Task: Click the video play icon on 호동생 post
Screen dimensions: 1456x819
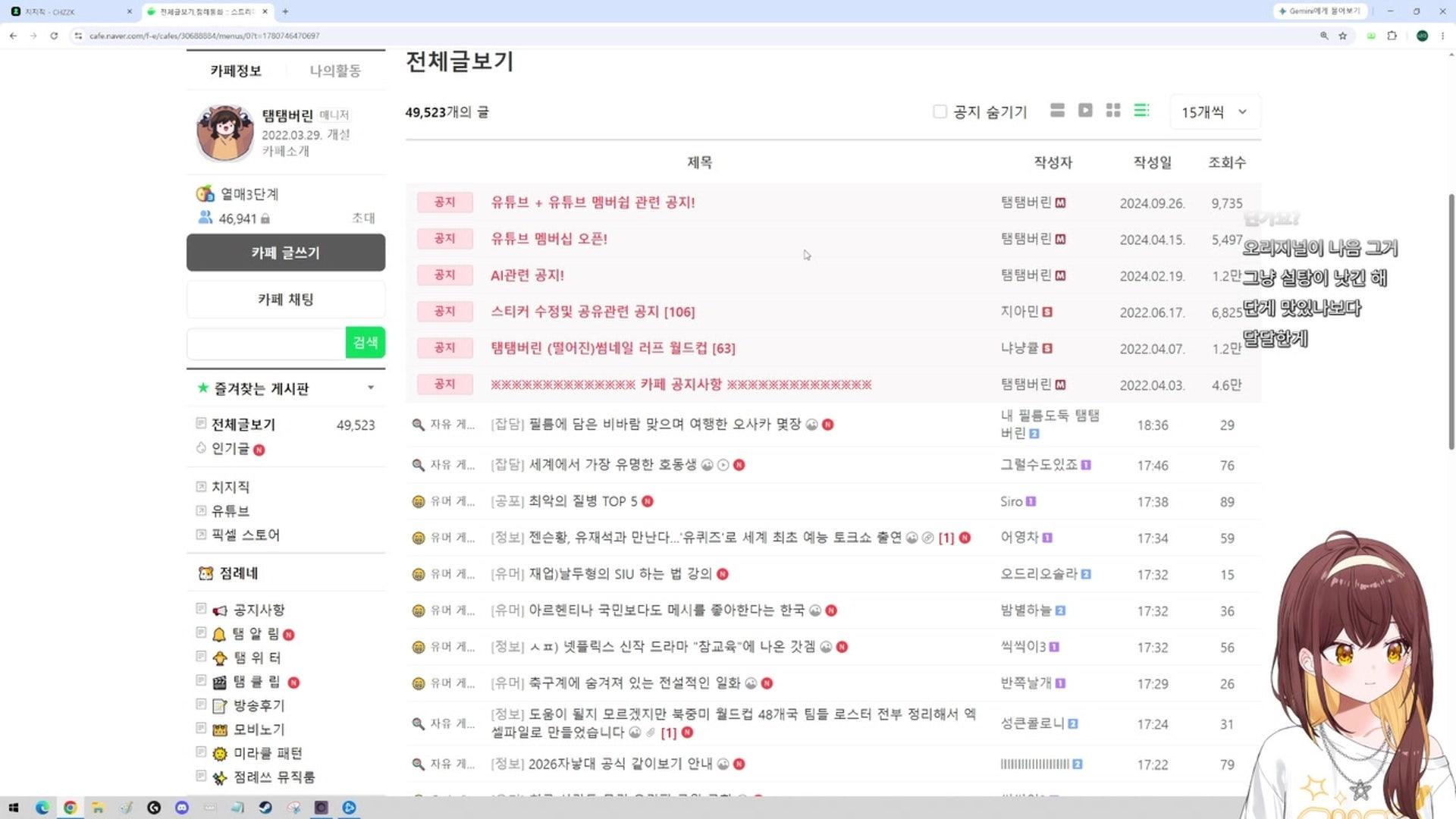Action: [x=723, y=465]
